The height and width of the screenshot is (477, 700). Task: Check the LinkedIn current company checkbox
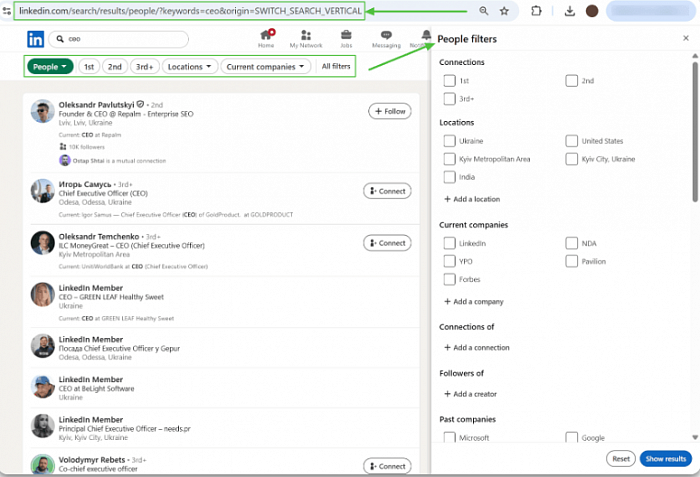450,243
